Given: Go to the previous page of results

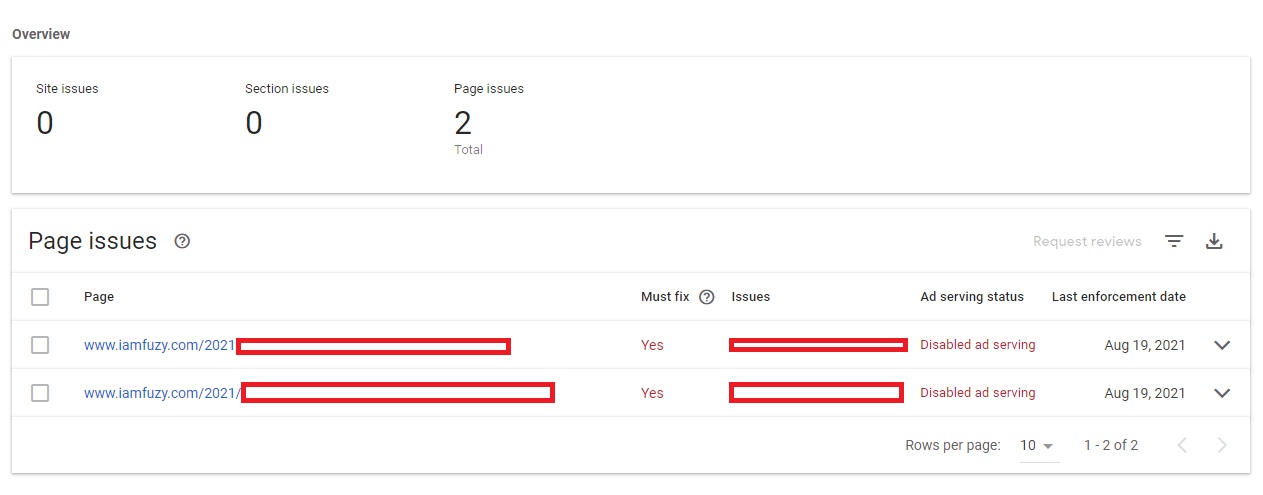Looking at the screenshot, I should [x=1182, y=445].
